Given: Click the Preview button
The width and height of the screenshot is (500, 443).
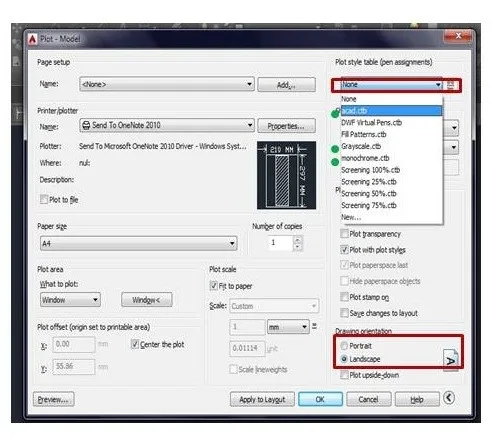Looking at the screenshot, I should 54,399.
